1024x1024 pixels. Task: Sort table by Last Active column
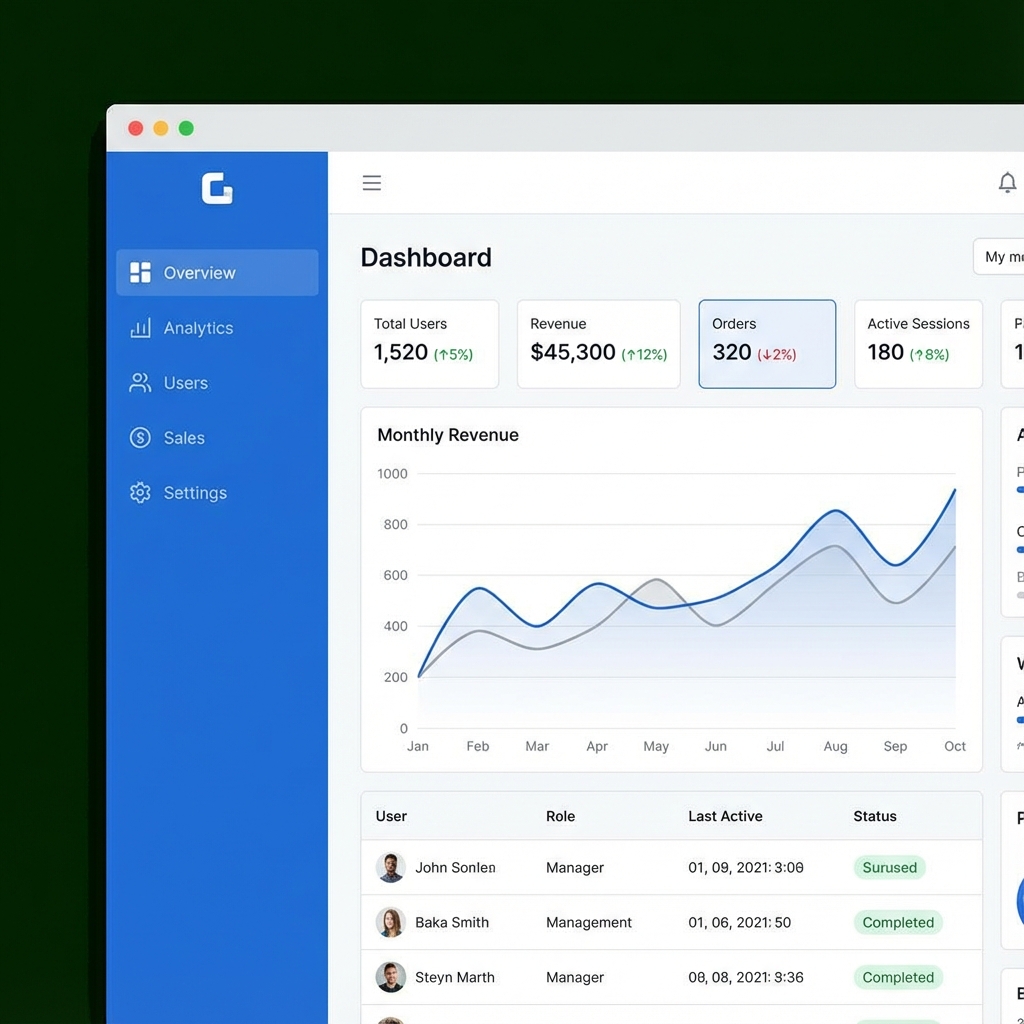tap(725, 816)
